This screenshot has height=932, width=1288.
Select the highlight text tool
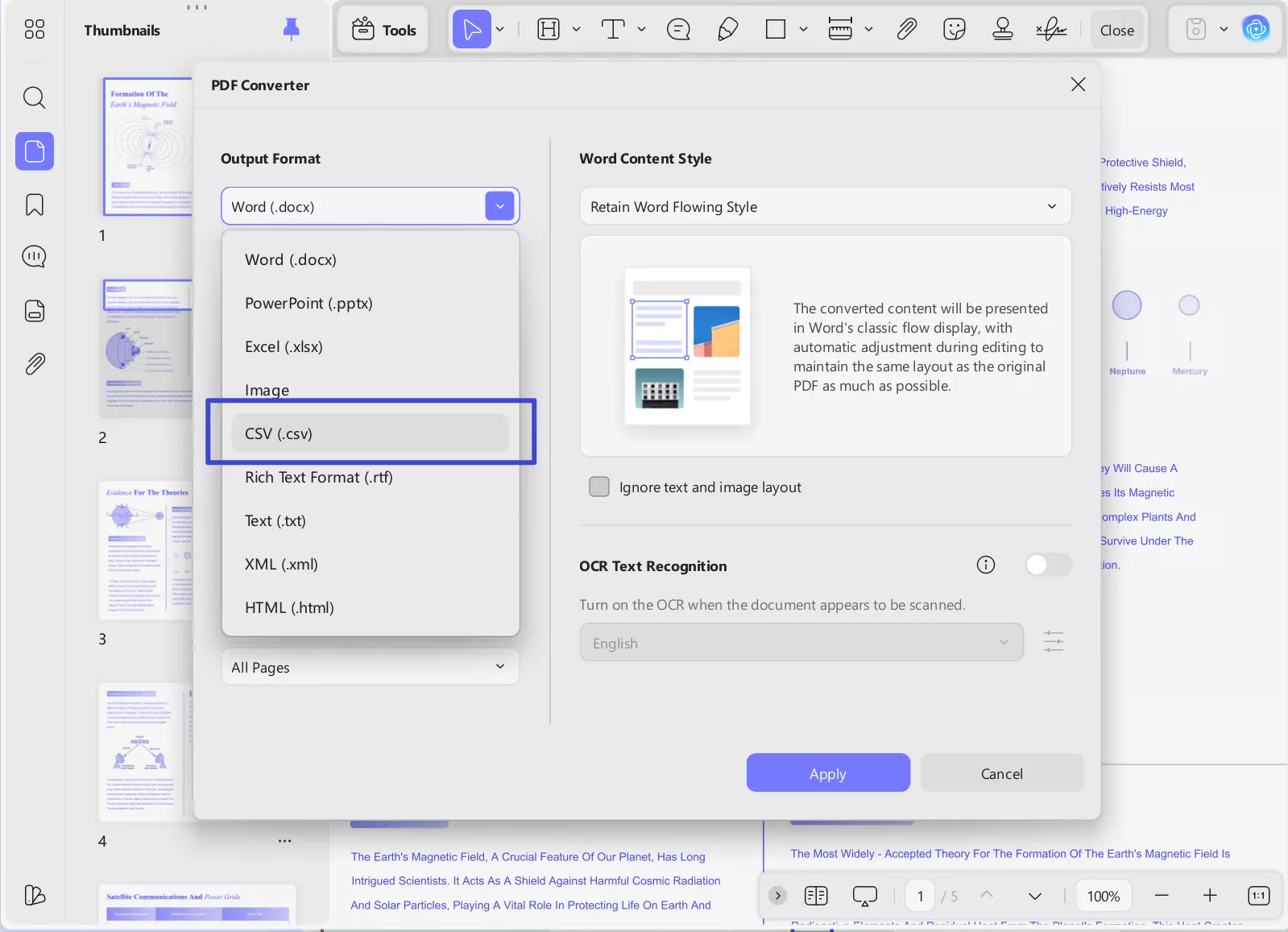[549, 30]
